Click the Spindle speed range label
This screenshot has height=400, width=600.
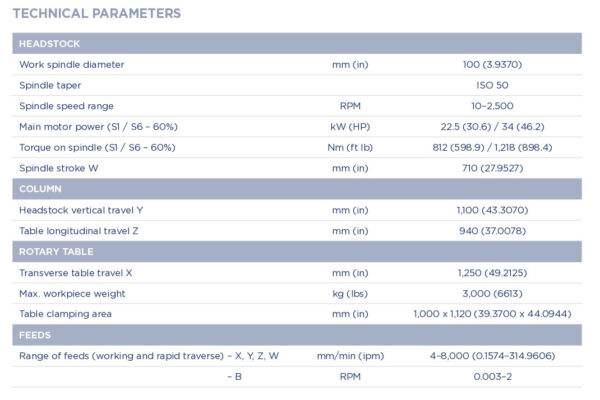tap(66, 106)
